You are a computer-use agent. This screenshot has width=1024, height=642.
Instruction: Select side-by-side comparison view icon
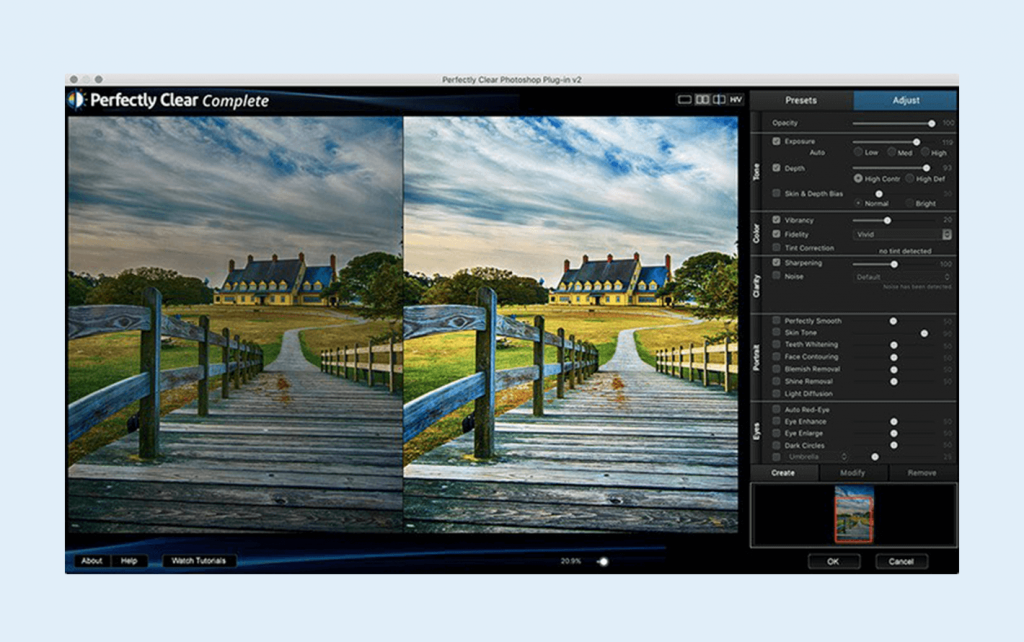(x=702, y=100)
